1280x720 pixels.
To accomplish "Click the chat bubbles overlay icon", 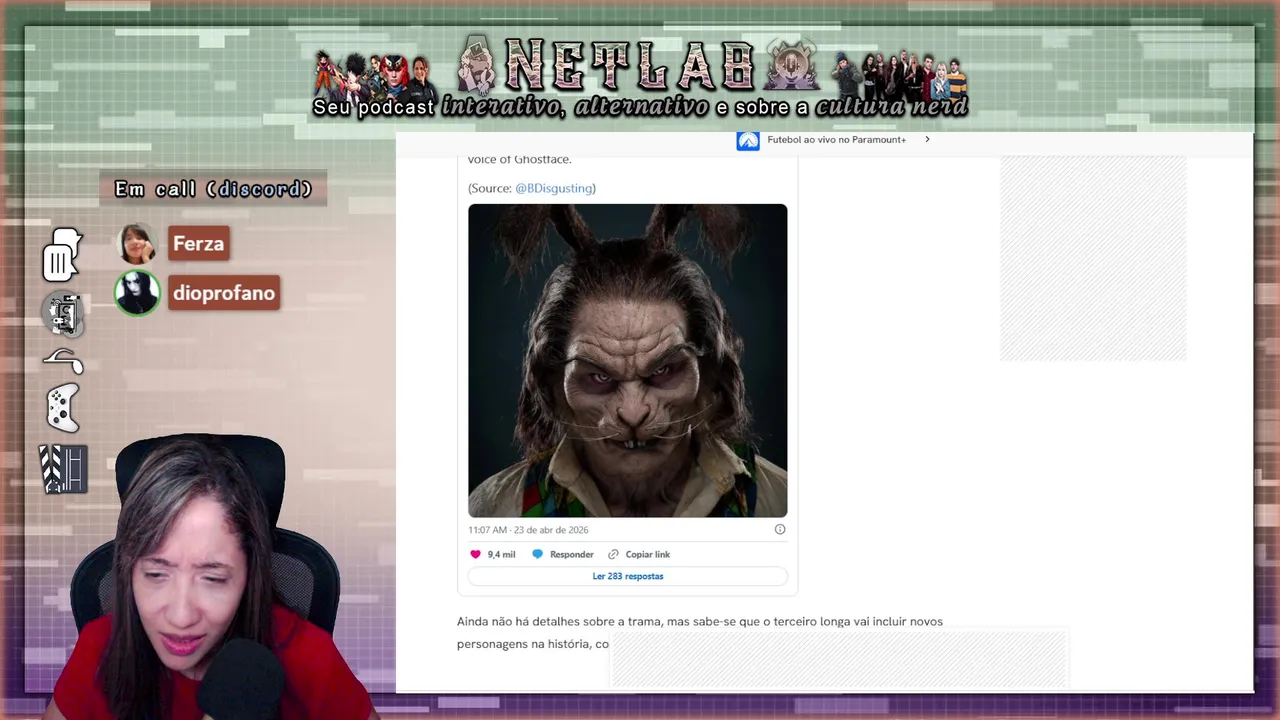I will (x=62, y=255).
